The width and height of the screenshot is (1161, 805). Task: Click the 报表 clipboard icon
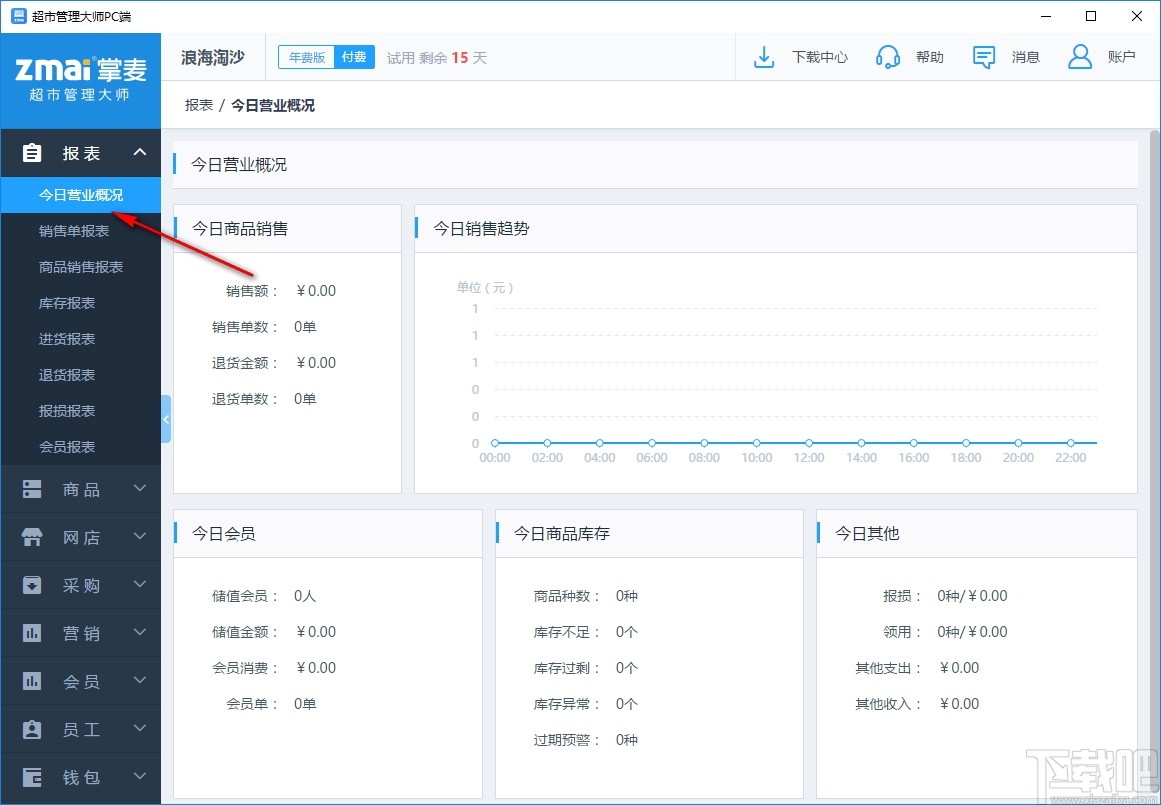click(32, 153)
